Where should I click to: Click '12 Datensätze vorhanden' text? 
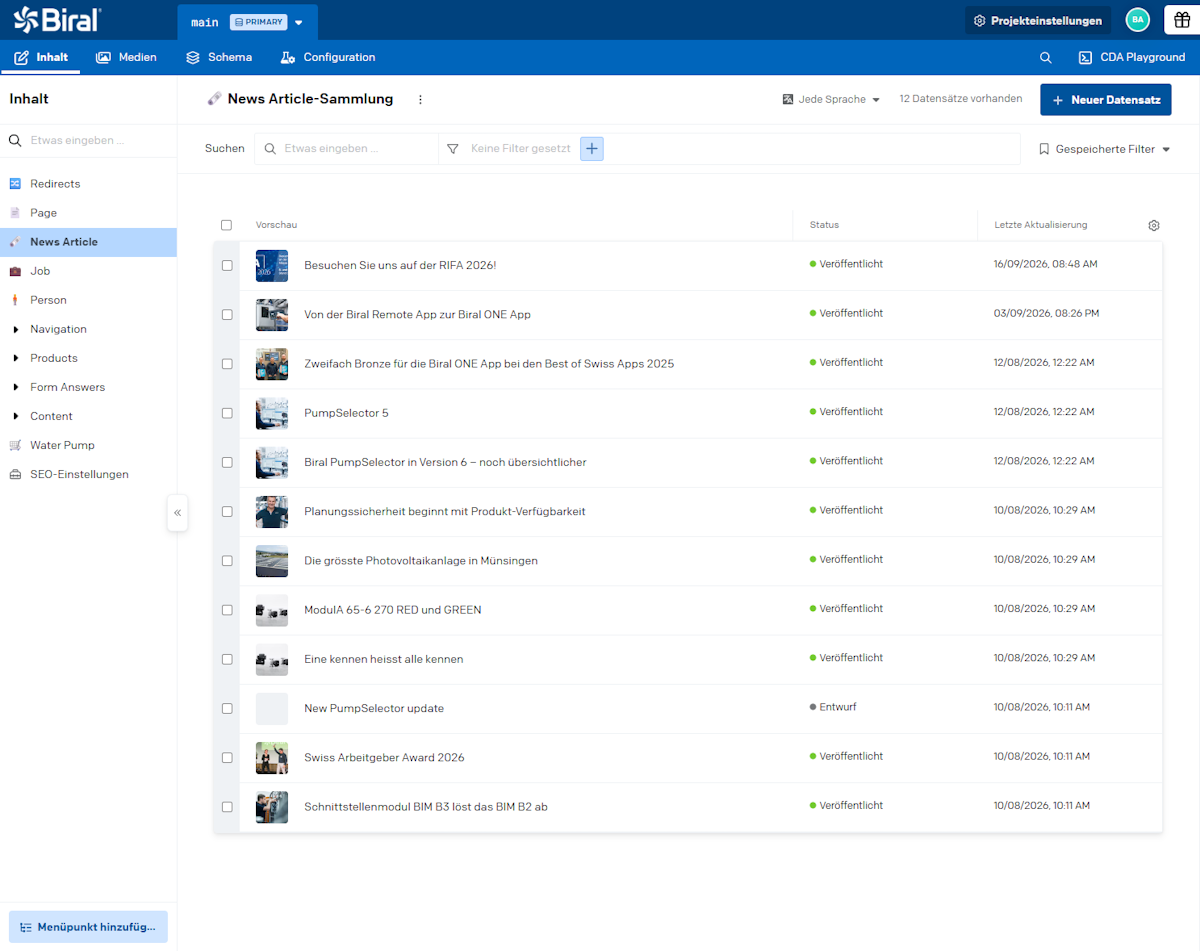coord(960,99)
